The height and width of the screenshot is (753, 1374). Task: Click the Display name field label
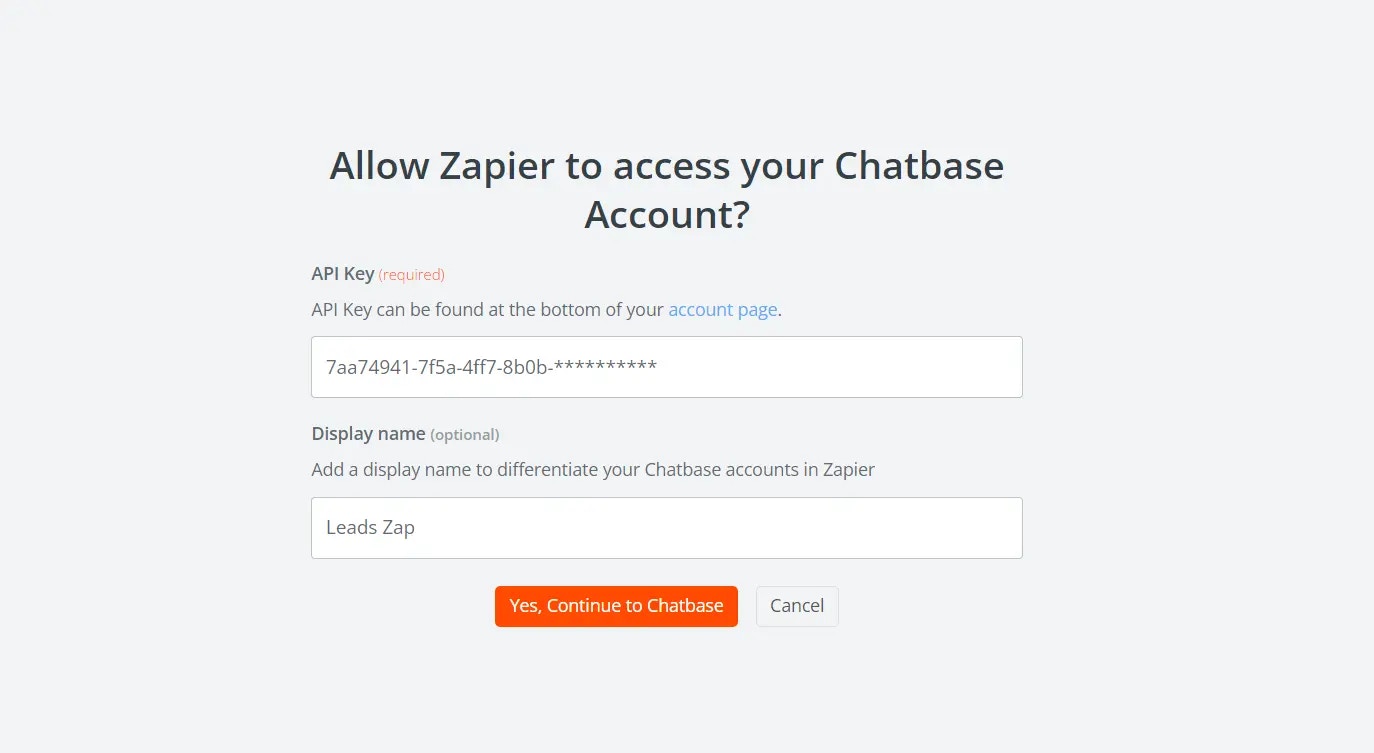[368, 434]
